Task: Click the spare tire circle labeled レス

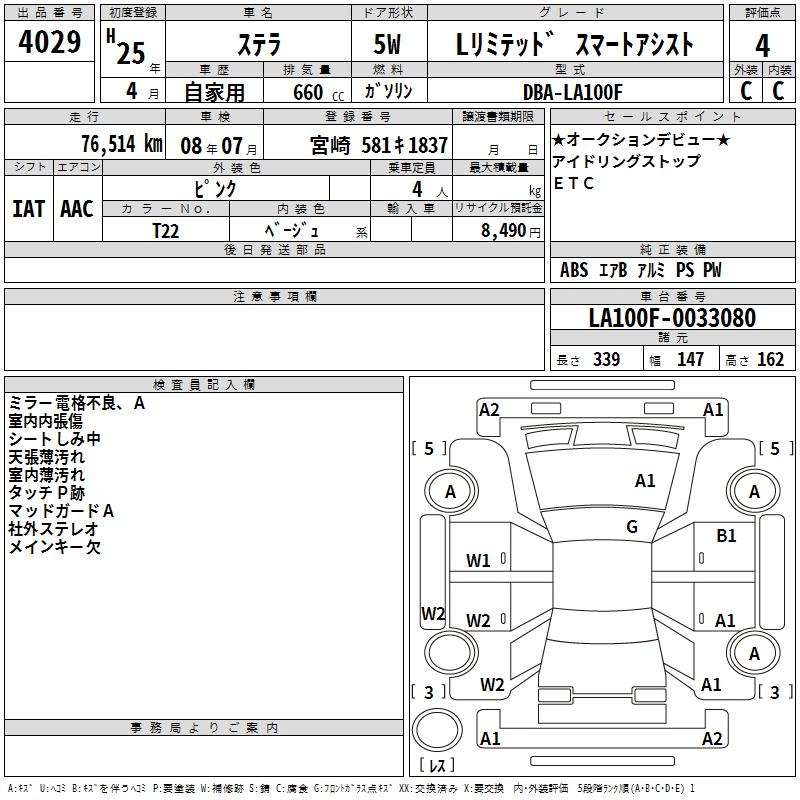Action: [x=437, y=729]
